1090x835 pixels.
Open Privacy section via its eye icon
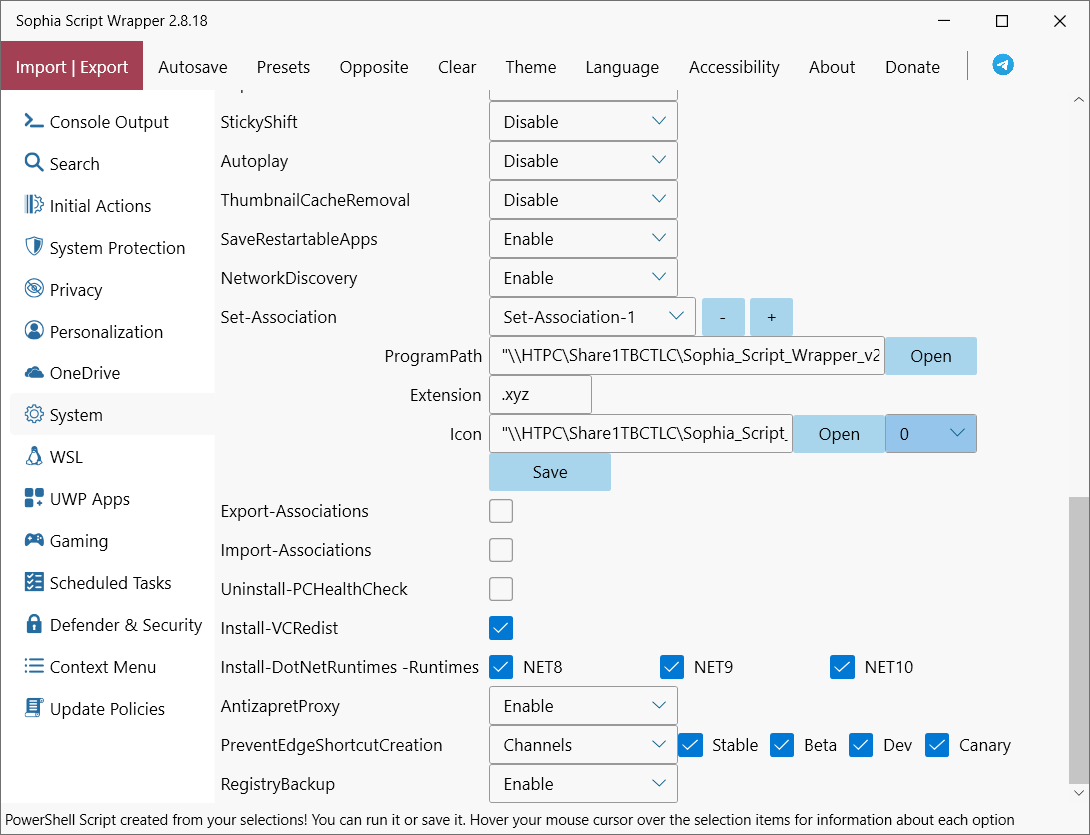tap(34, 289)
